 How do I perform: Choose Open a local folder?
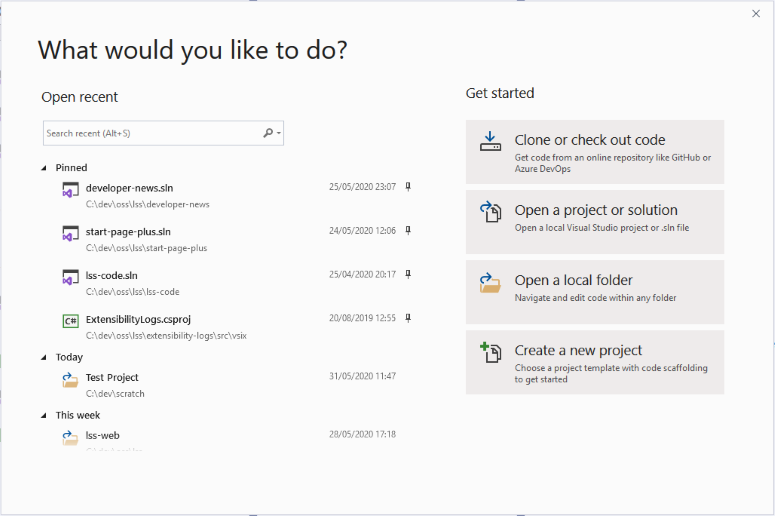tap(595, 292)
